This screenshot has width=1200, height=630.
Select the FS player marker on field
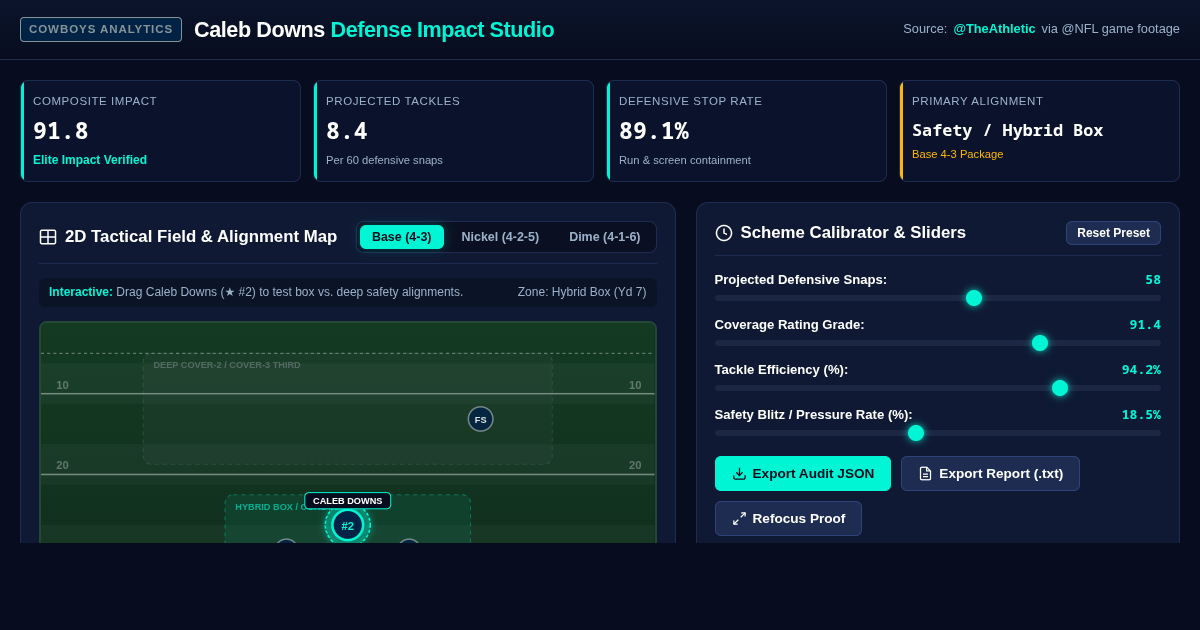point(481,419)
